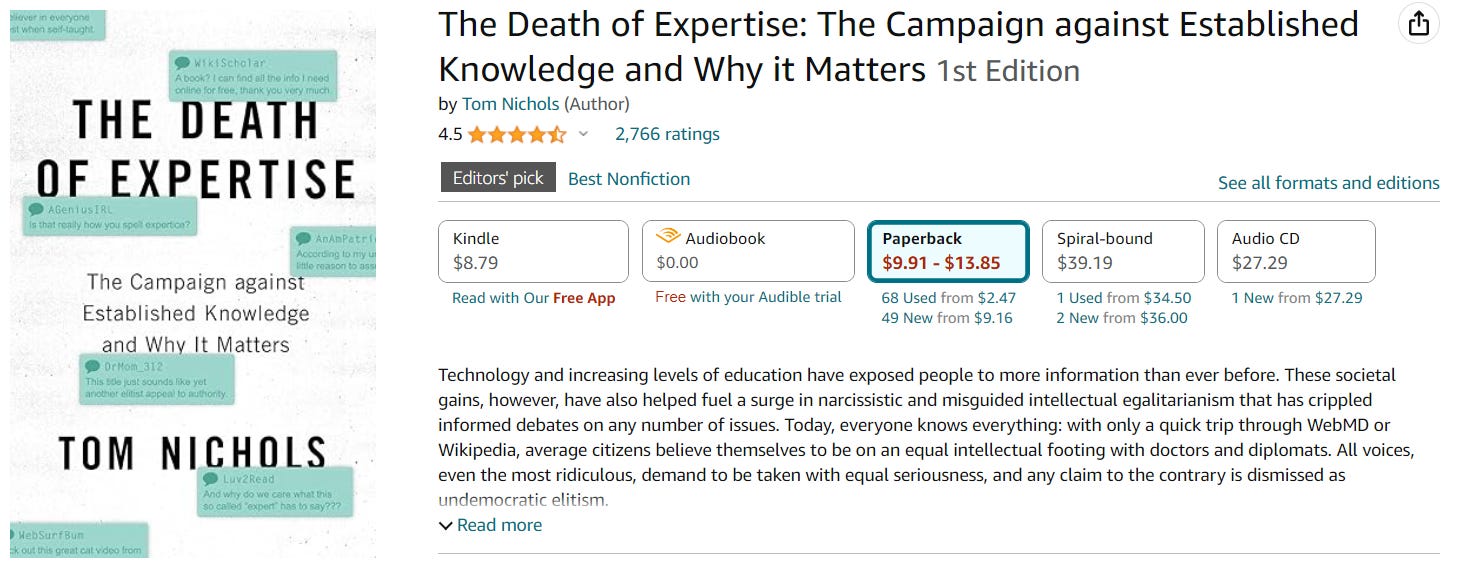Open the Best Nonfiction category link
Screen dimensions: 1481x570
629,179
